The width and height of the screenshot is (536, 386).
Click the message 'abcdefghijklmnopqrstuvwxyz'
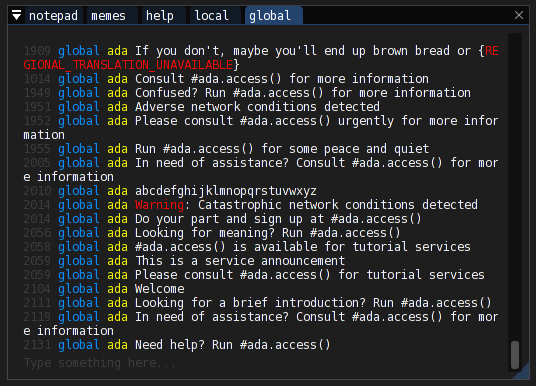226,191
